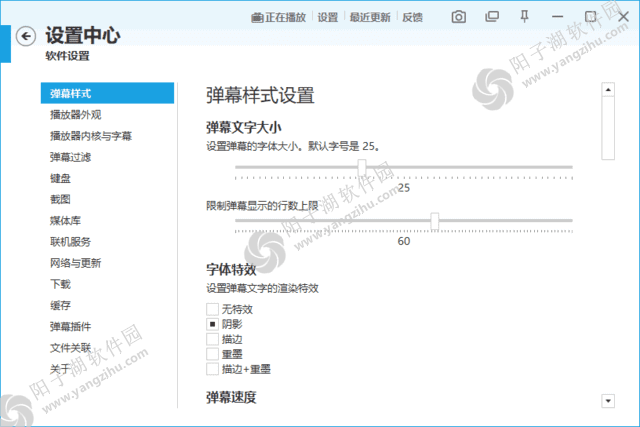Maximize the settings window
The image size is (640, 427).
pos(590,17)
